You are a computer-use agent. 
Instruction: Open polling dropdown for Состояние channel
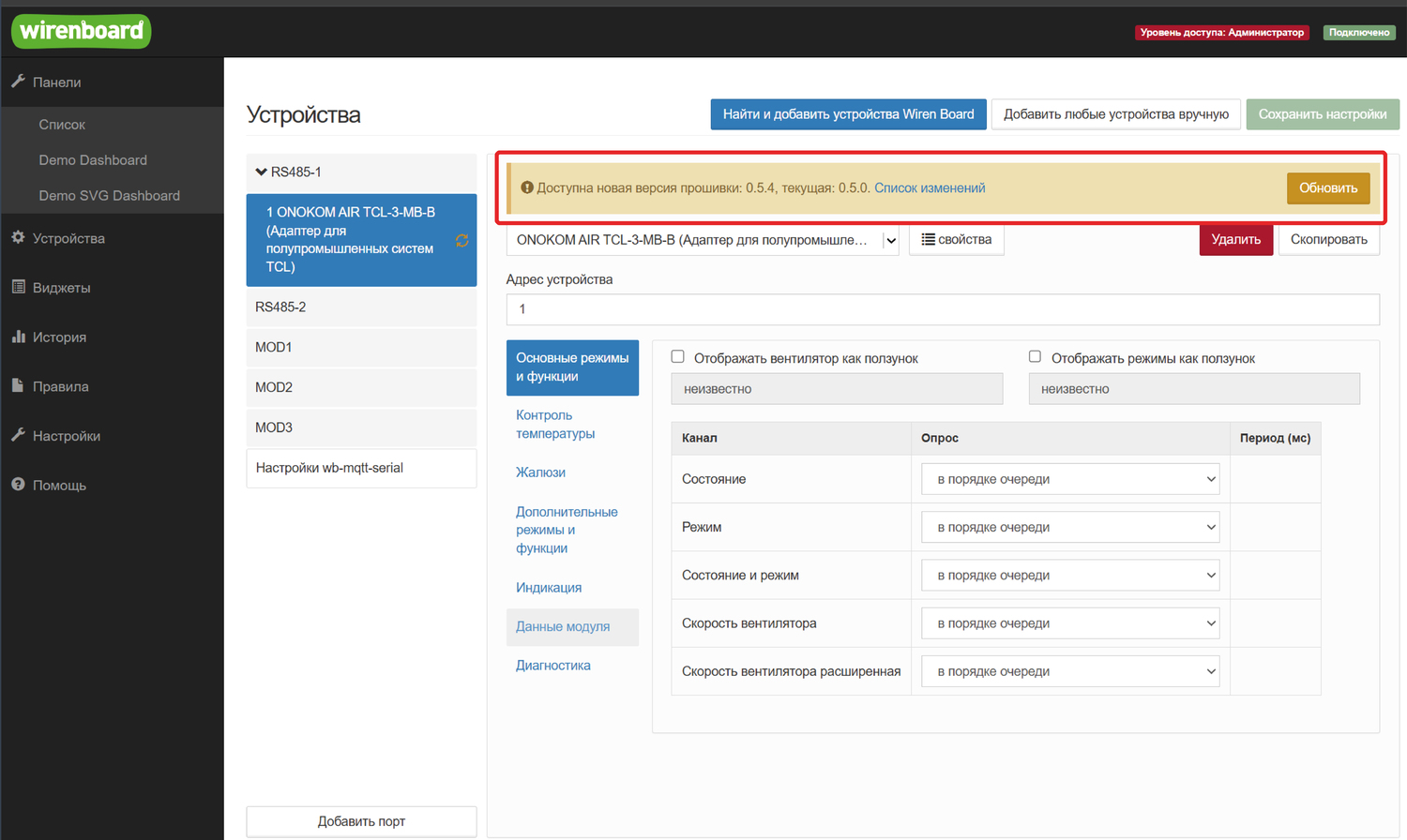[x=1070, y=479]
